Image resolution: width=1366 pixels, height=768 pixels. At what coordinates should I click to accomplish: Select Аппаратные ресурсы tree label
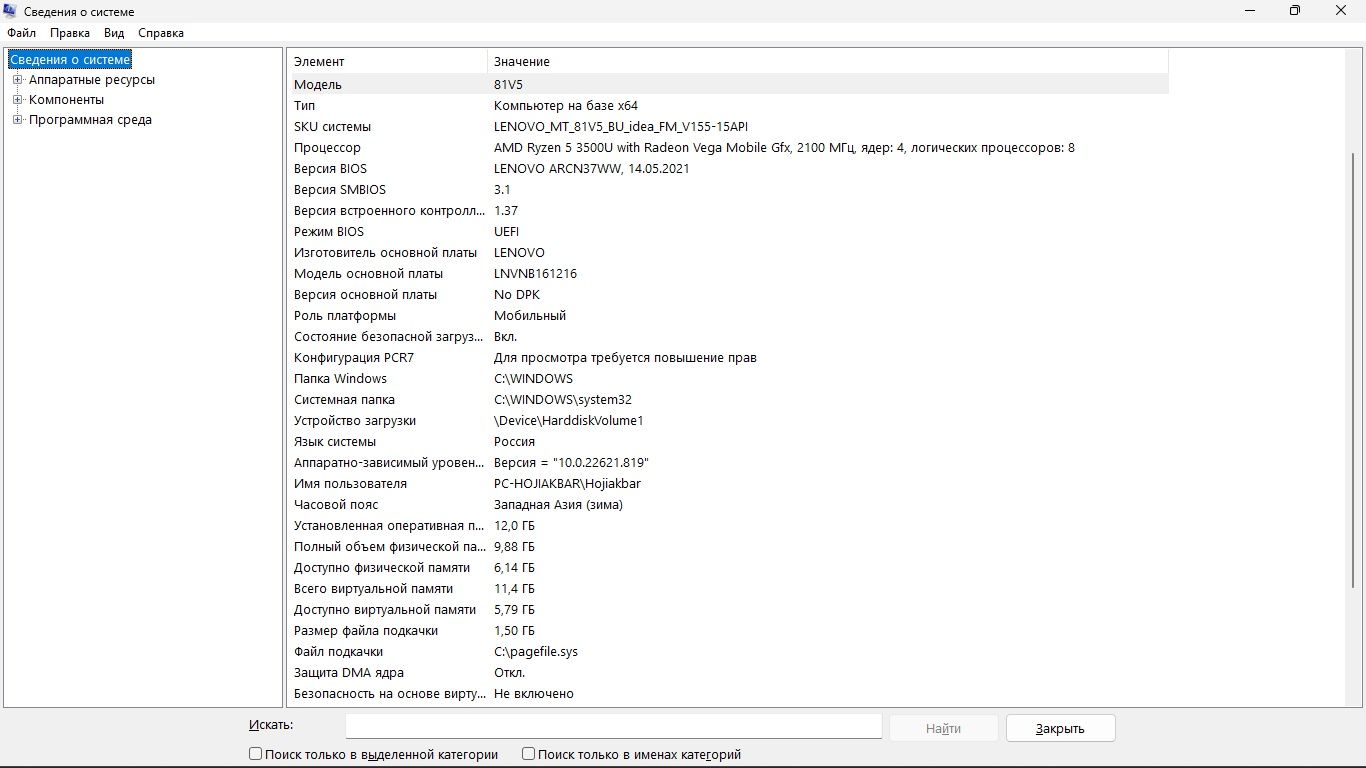[x=92, y=80]
